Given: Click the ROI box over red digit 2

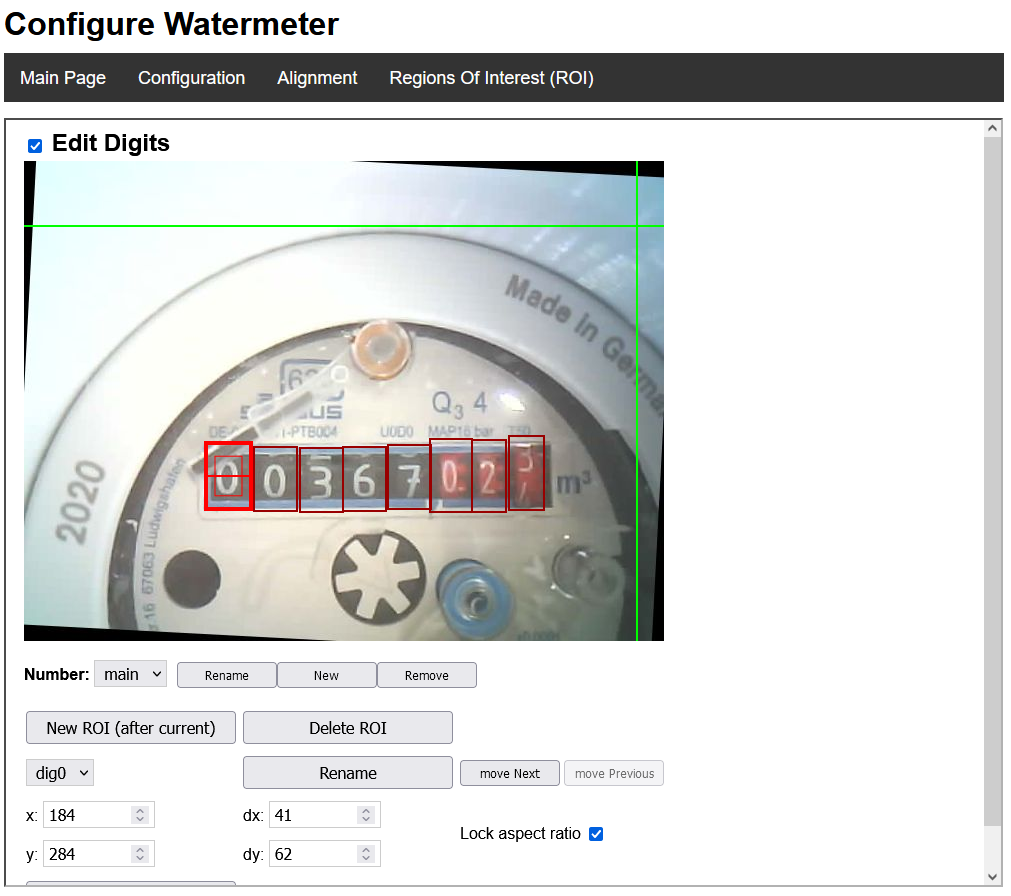Looking at the screenshot, I should coord(489,476).
